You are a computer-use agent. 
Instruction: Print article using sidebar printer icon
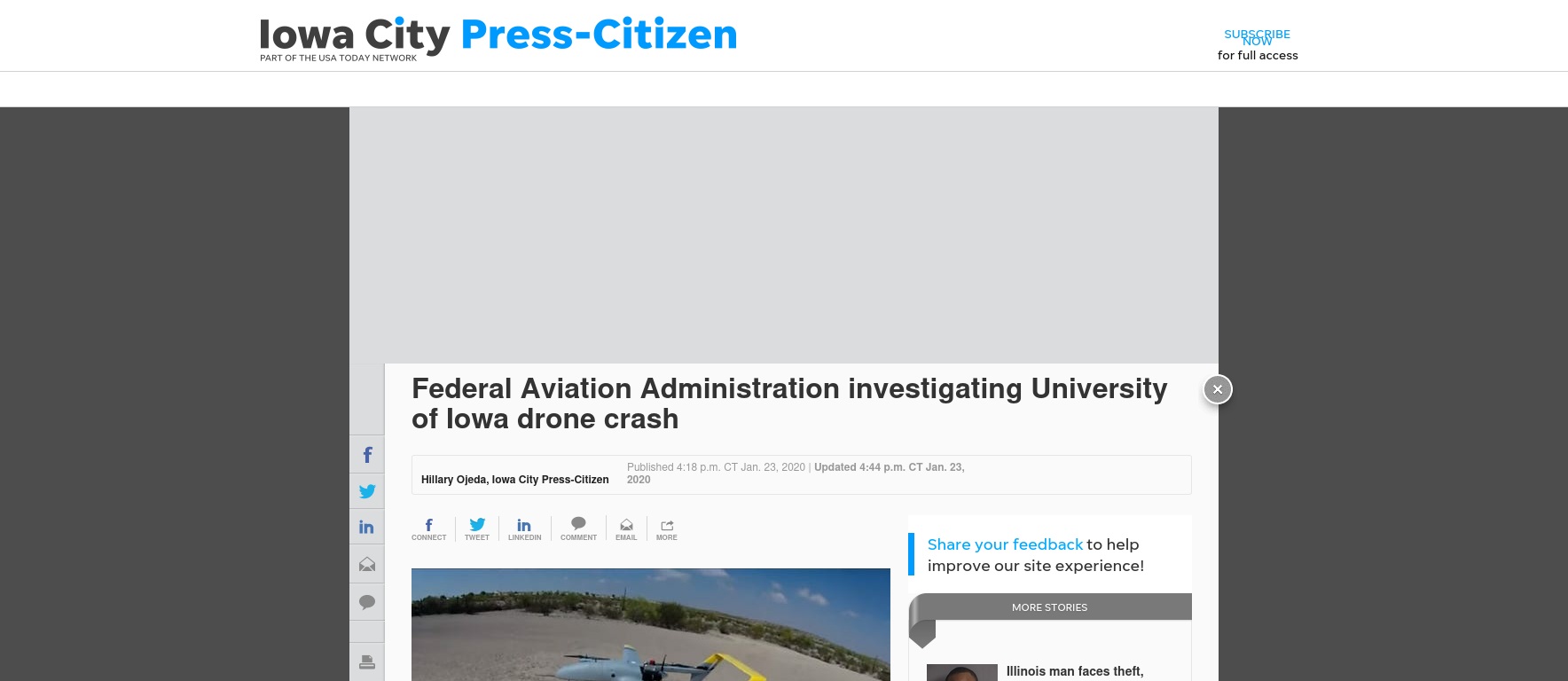[x=367, y=662]
